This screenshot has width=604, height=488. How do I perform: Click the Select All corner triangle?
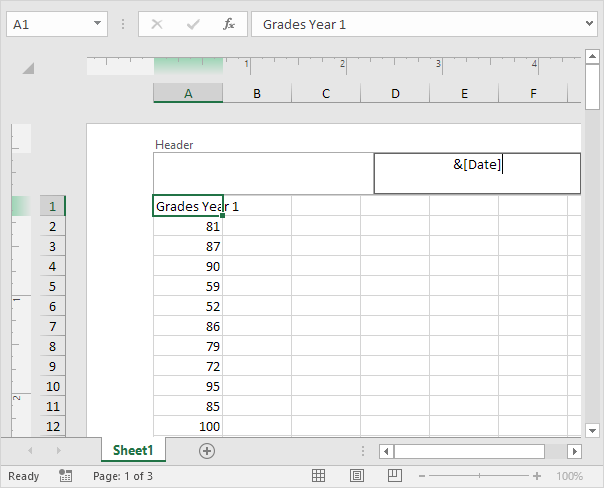click(28, 68)
